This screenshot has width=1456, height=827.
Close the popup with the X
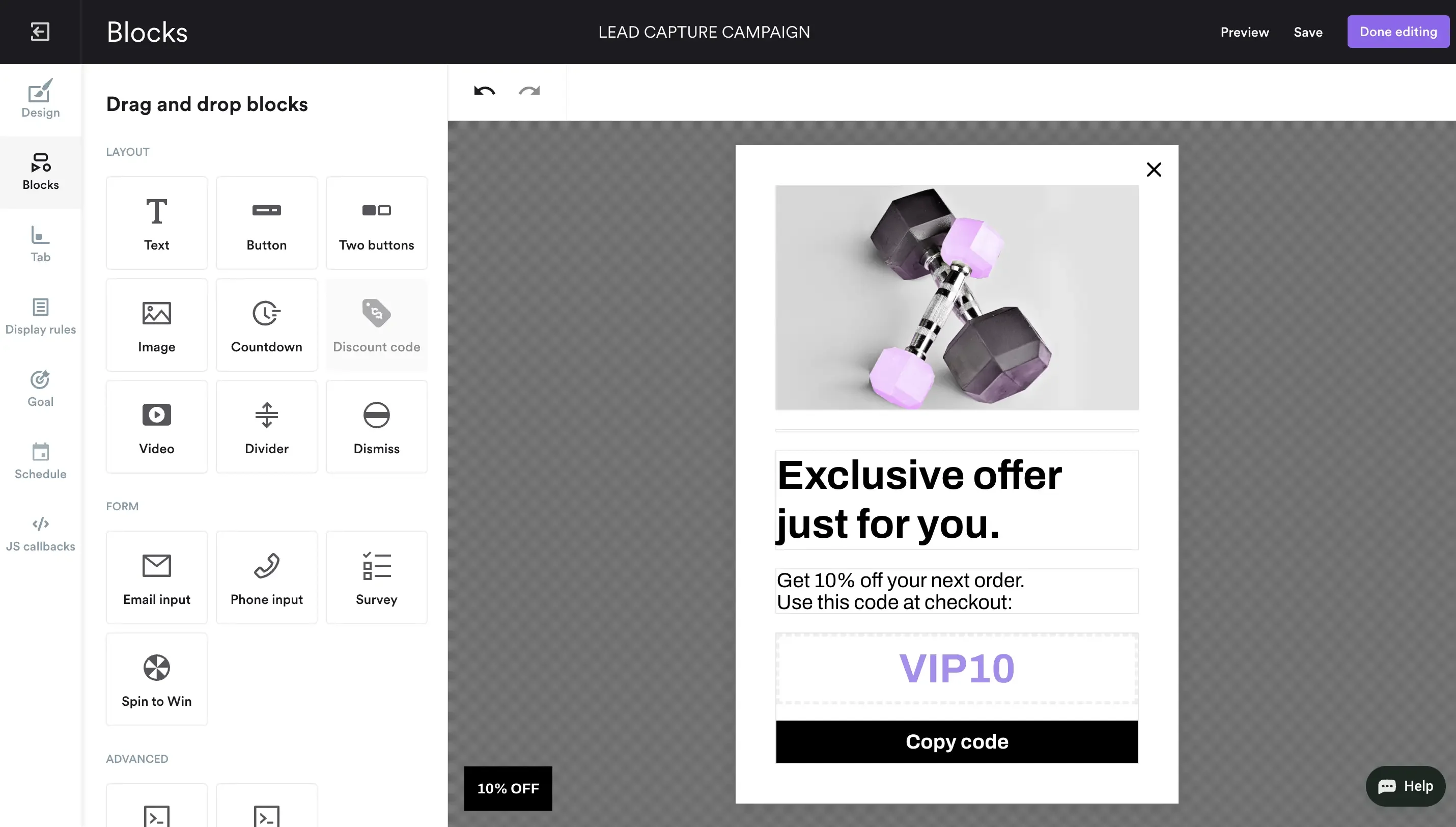click(1154, 170)
